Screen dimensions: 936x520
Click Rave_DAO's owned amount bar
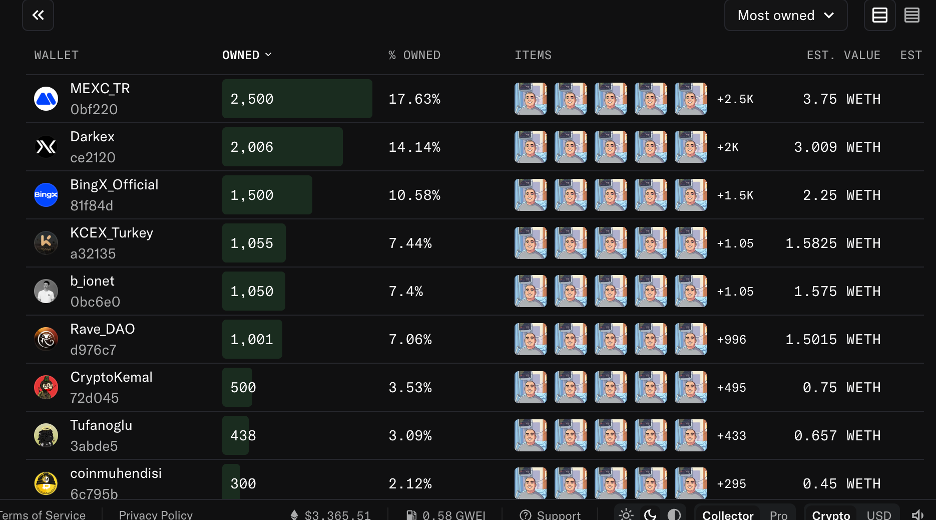tap(252, 339)
